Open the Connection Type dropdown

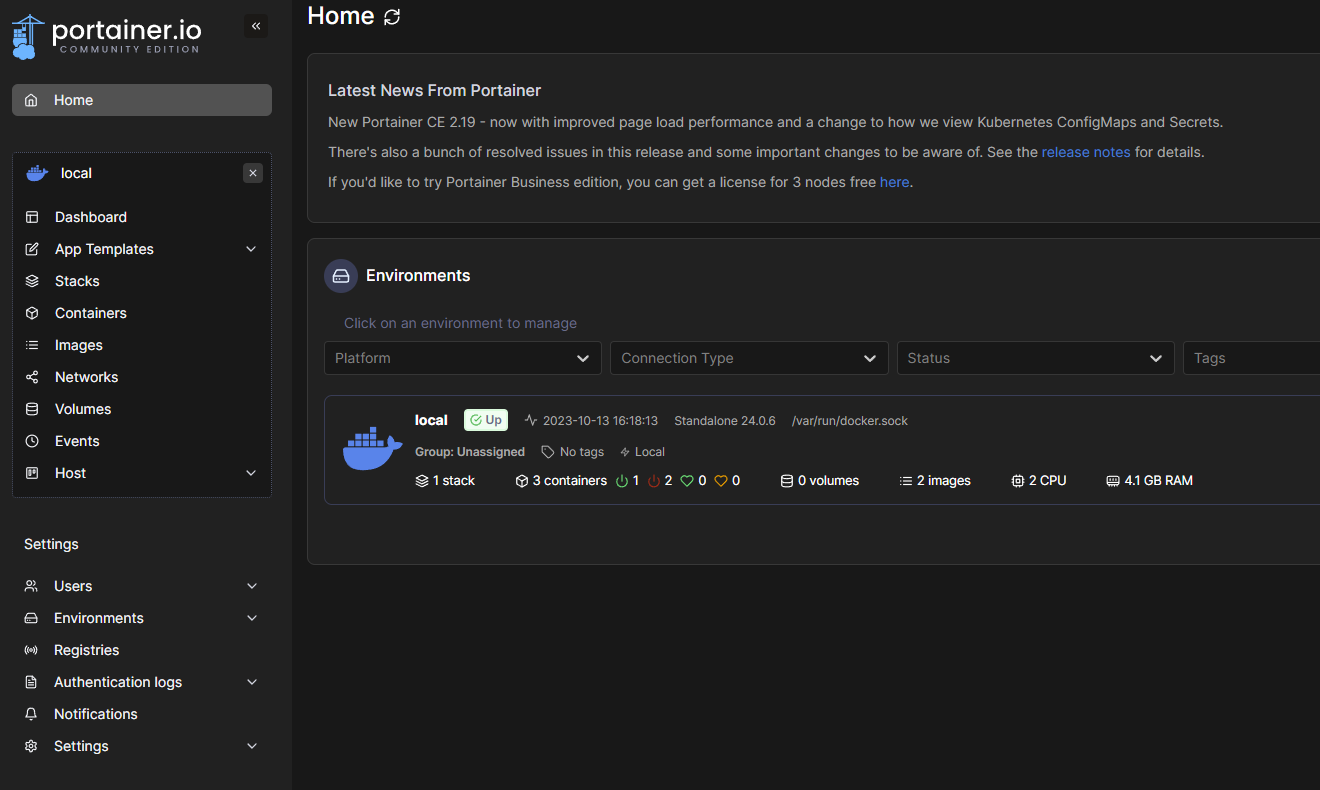pos(749,358)
